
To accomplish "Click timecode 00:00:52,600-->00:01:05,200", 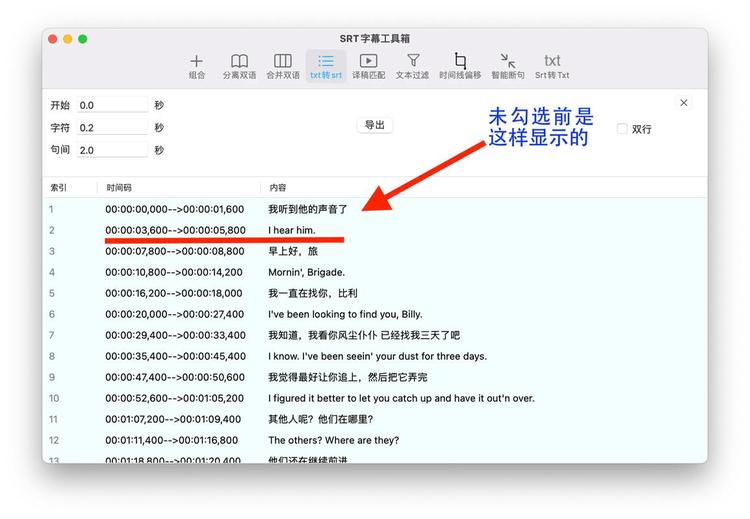I will [x=175, y=398].
